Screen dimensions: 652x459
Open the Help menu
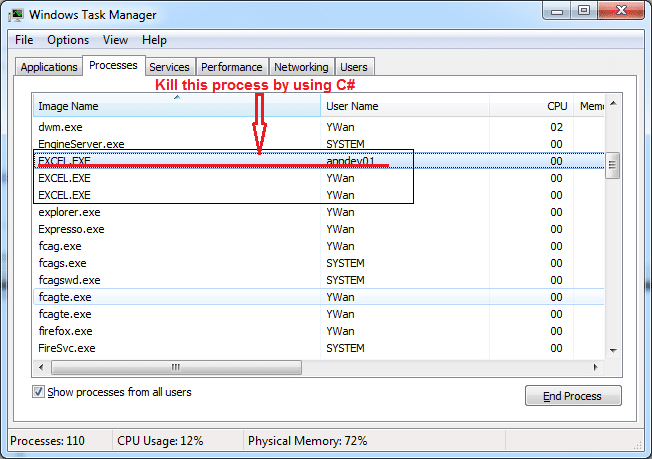pos(154,40)
